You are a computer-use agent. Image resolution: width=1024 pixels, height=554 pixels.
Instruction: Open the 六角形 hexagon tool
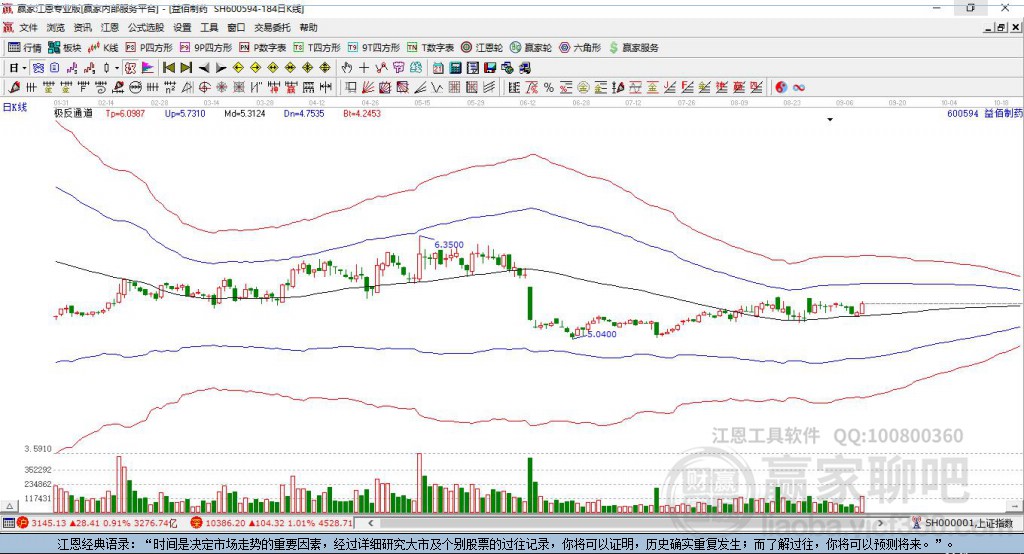pos(580,48)
